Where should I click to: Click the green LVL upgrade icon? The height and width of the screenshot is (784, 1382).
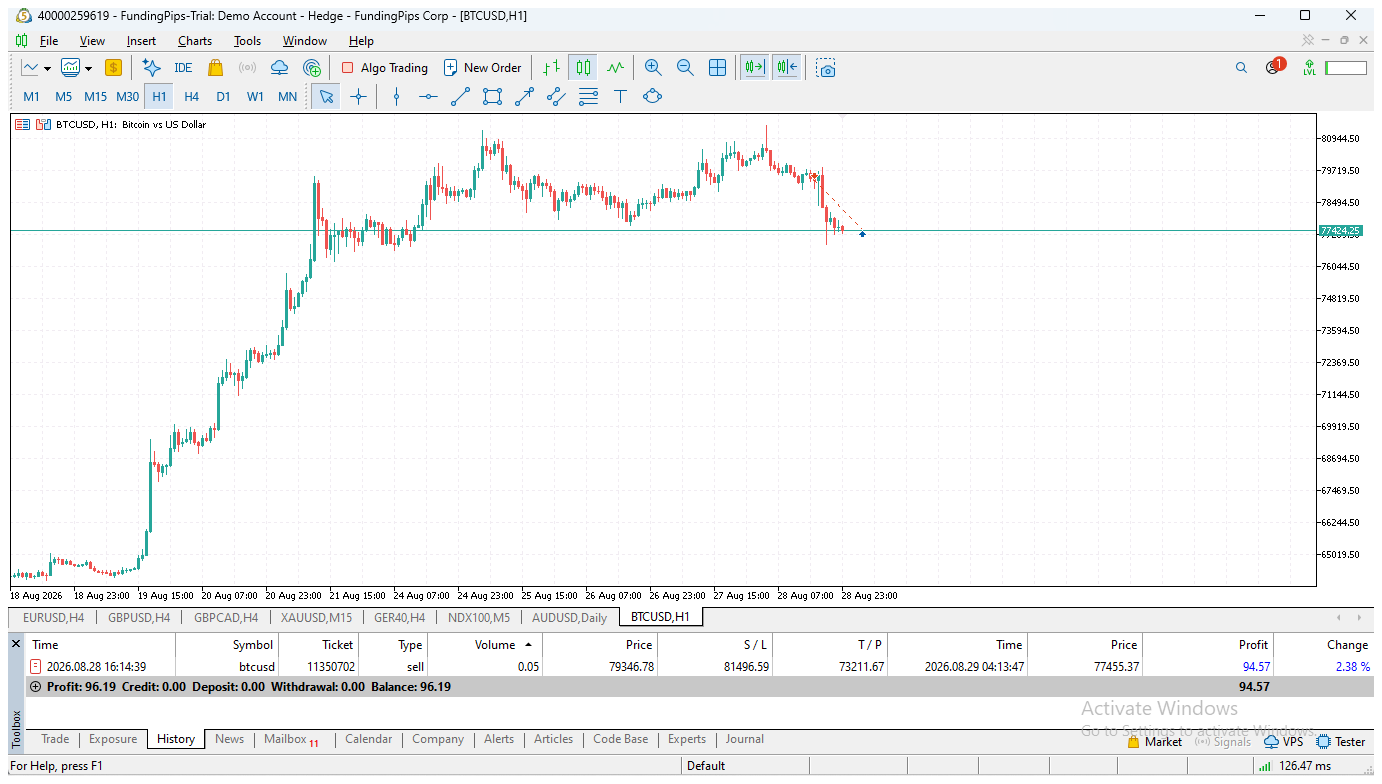[x=1309, y=68]
